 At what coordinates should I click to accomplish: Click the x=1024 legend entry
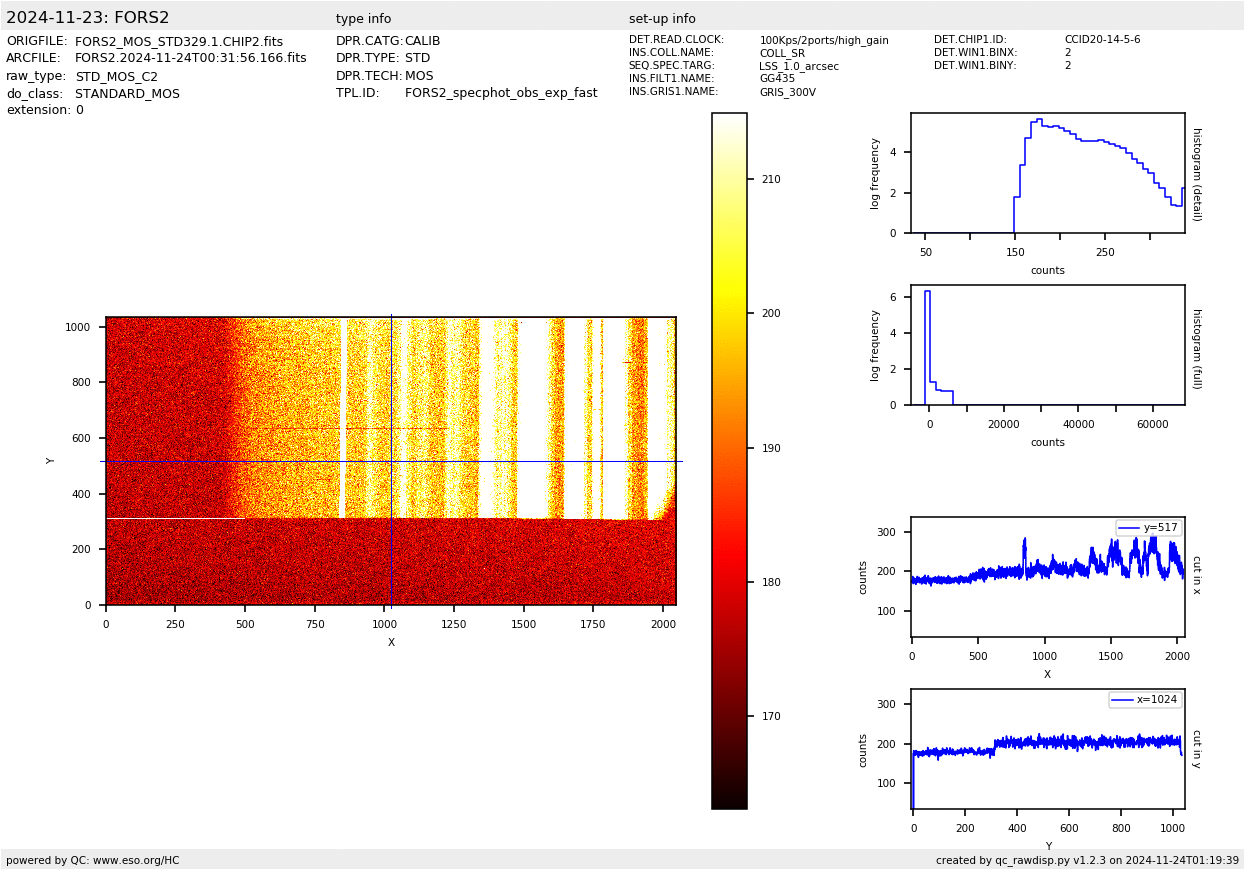1145,700
